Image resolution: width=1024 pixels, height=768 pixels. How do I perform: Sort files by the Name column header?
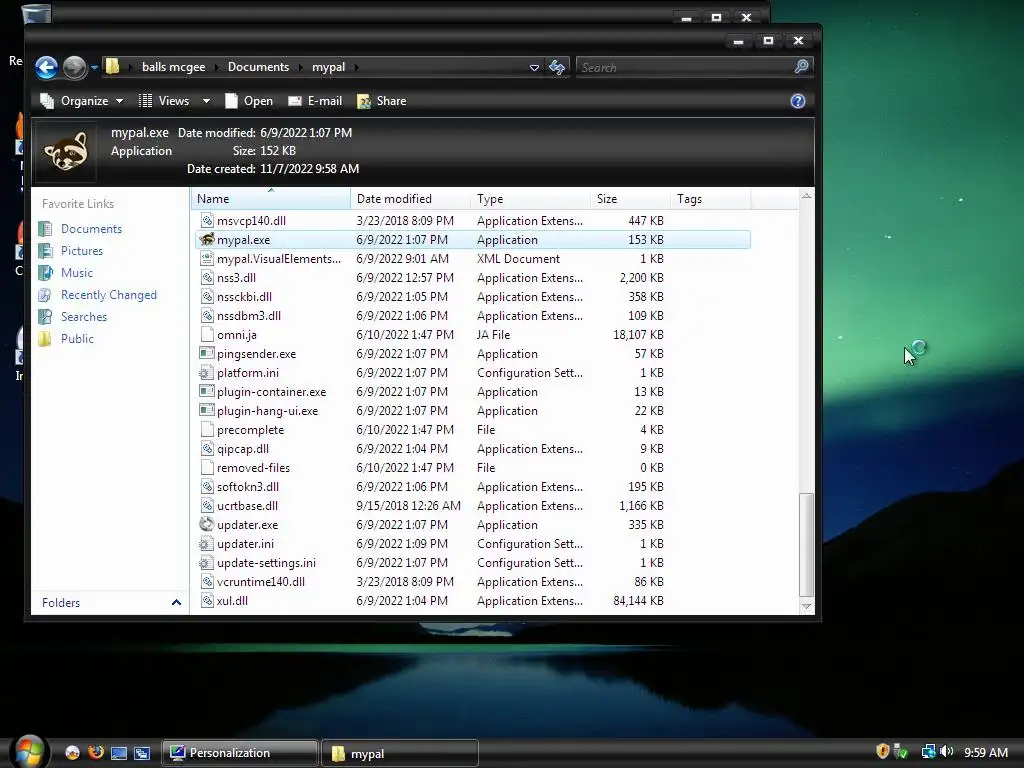pos(270,199)
